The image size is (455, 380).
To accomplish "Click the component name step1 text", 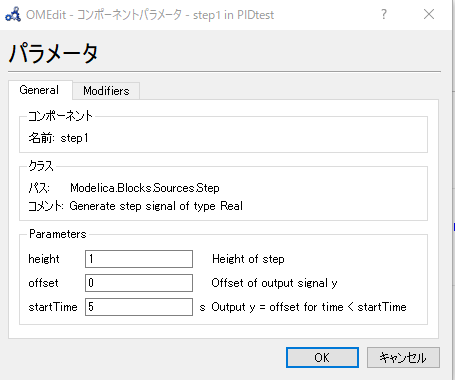I will (74, 138).
